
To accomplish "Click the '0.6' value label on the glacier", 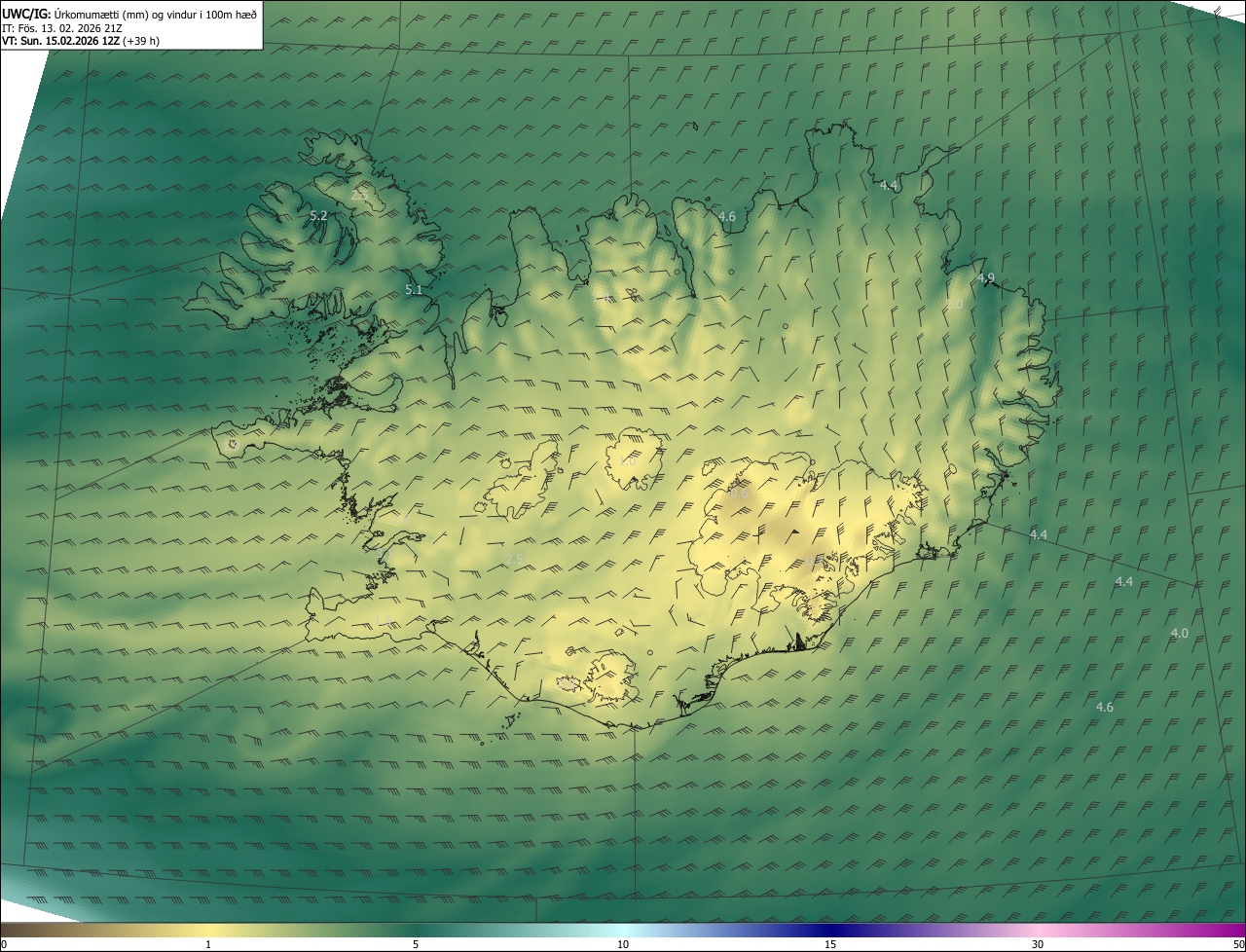I will point(739,494).
